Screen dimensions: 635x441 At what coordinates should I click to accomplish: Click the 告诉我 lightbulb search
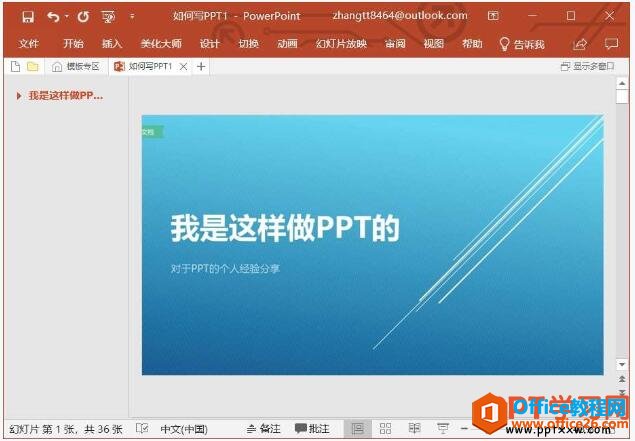pos(522,44)
